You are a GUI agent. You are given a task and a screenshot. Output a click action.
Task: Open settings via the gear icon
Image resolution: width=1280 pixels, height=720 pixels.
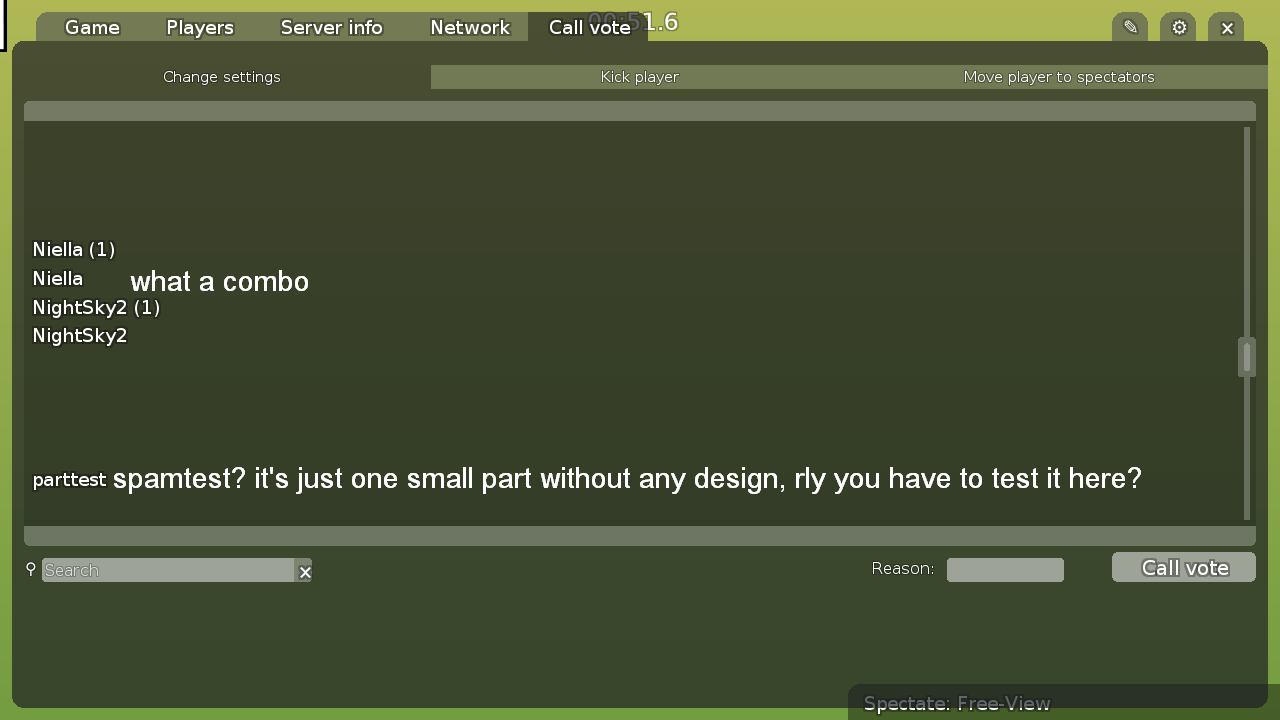click(1177, 27)
